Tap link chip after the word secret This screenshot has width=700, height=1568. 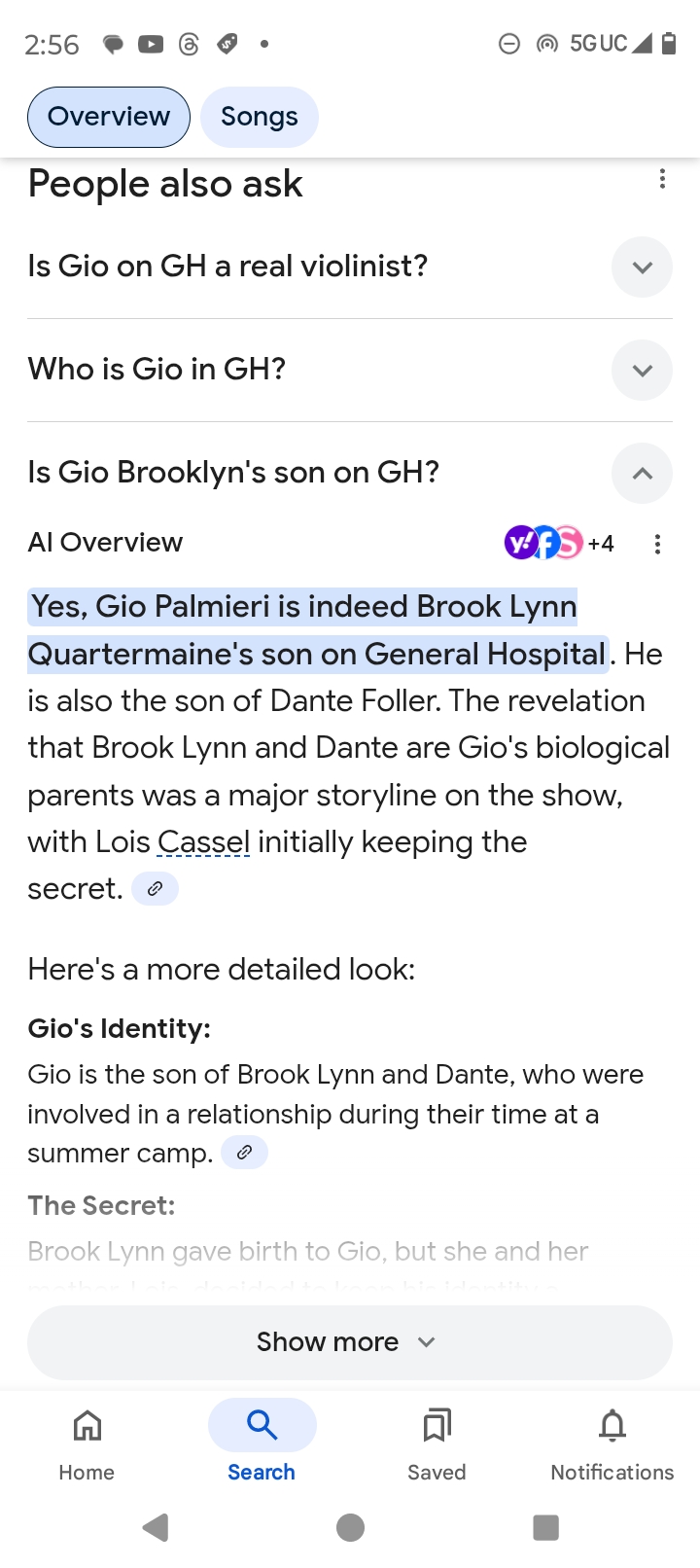pyautogui.click(x=155, y=889)
